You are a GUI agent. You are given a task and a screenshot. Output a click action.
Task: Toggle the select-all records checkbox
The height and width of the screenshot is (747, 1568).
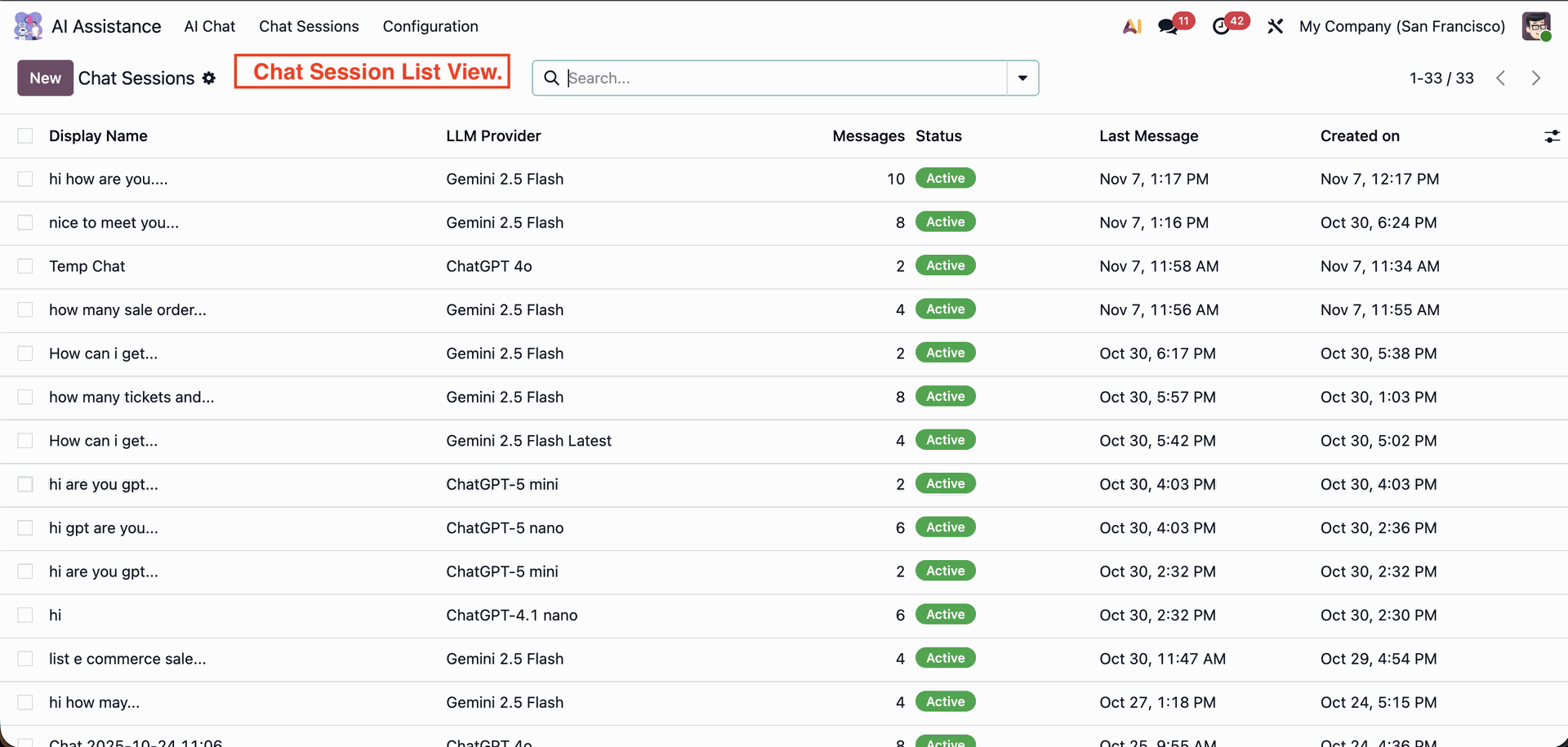click(x=25, y=136)
